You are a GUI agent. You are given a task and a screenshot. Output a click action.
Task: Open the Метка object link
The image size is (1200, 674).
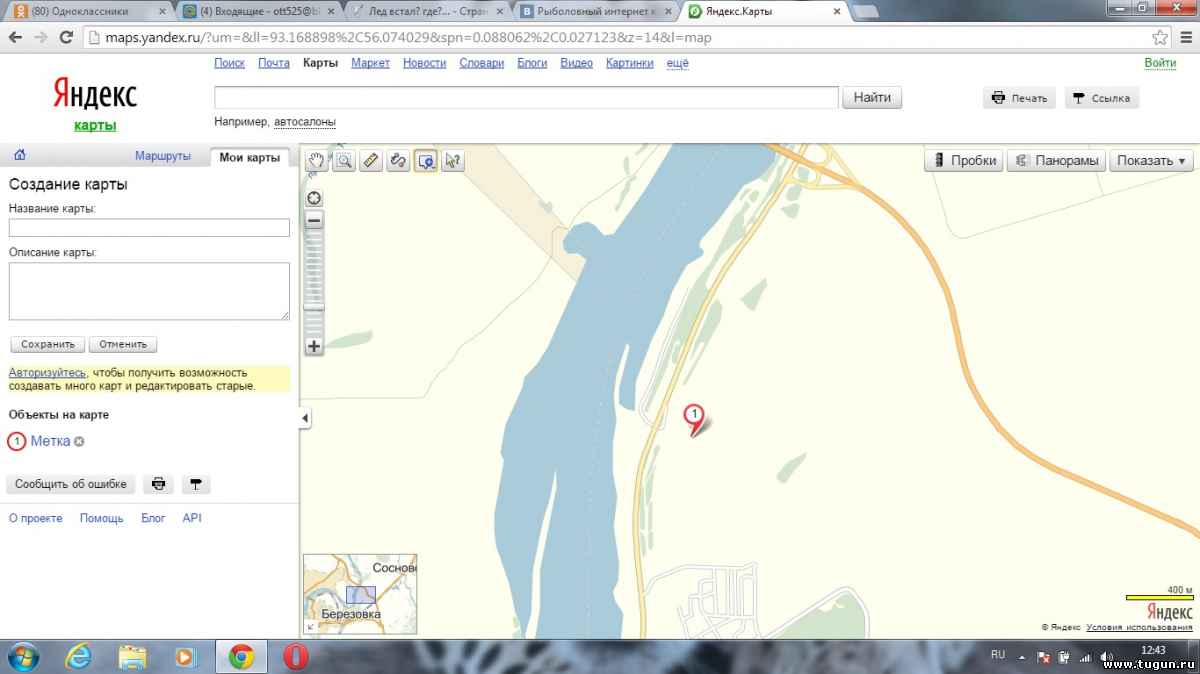pos(50,441)
